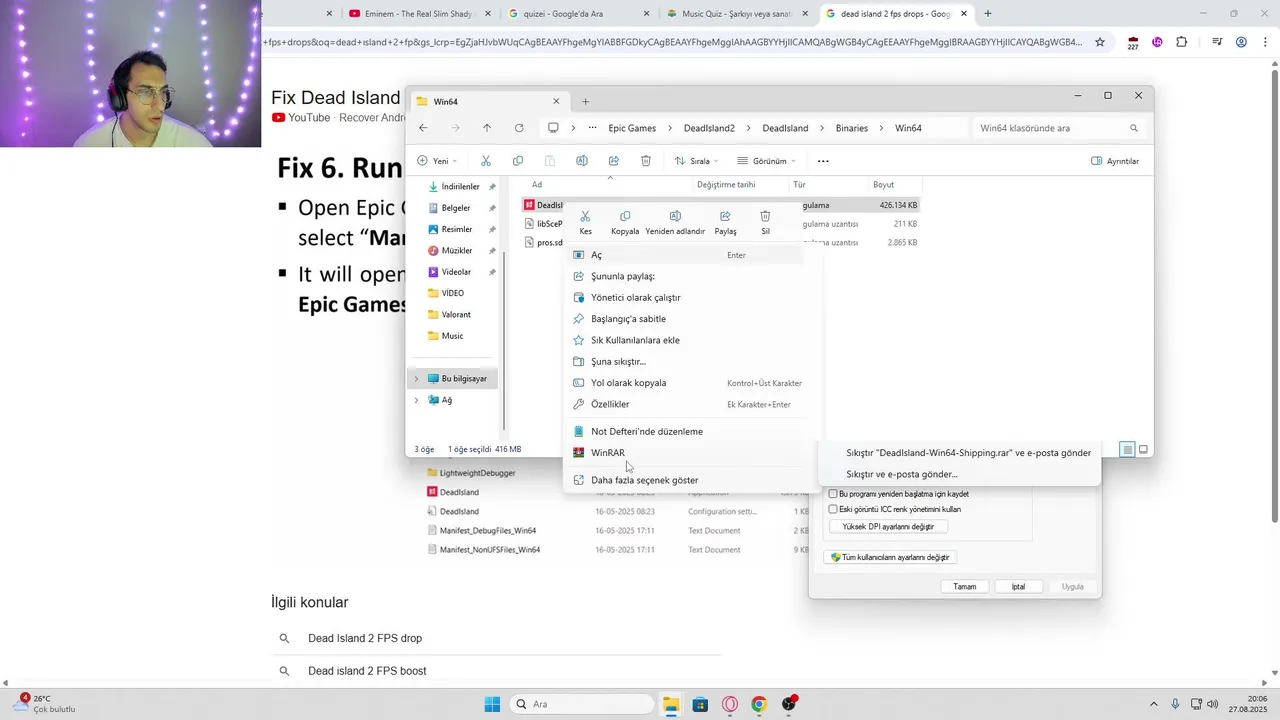Image resolution: width=1280 pixels, height=720 pixels.
Task: Select Aç in the context menu
Action: coord(686,255)
